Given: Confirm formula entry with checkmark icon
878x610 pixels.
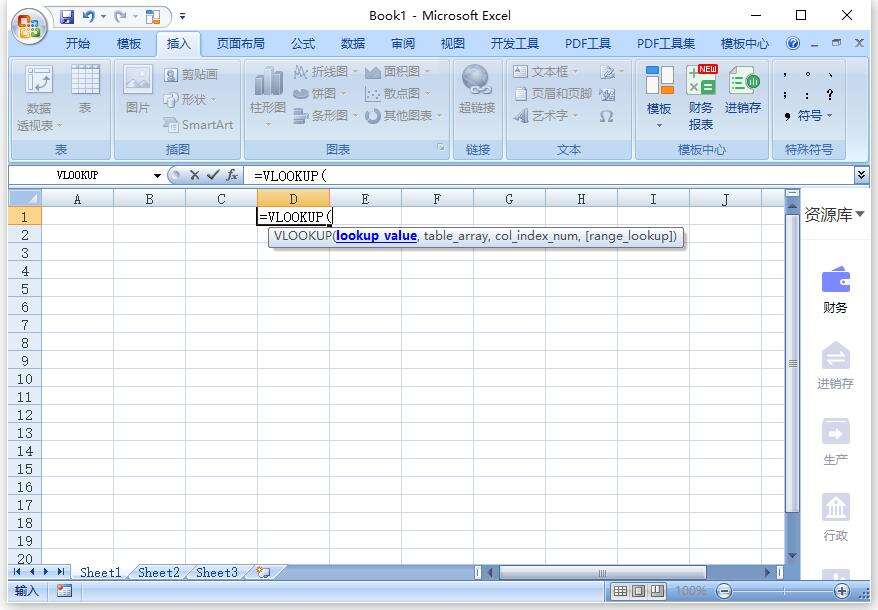Looking at the screenshot, I should tap(213, 175).
